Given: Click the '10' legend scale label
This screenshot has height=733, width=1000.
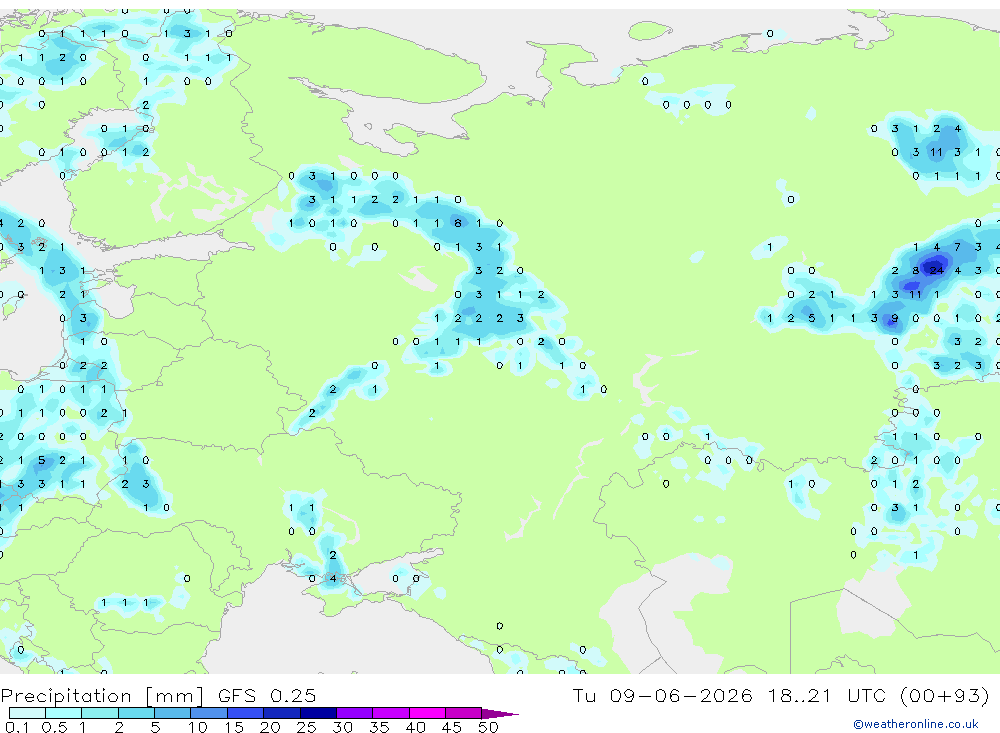Looking at the screenshot, I should click(x=198, y=727).
